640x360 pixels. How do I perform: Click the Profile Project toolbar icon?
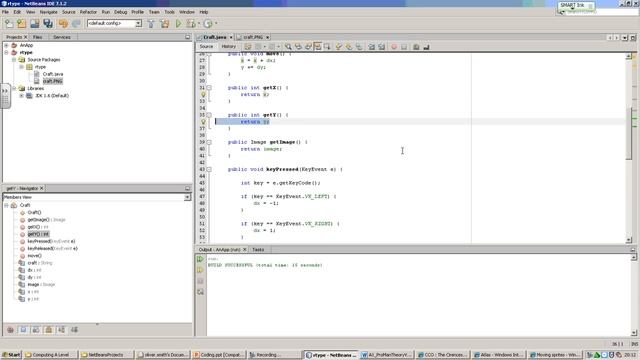point(209,24)
